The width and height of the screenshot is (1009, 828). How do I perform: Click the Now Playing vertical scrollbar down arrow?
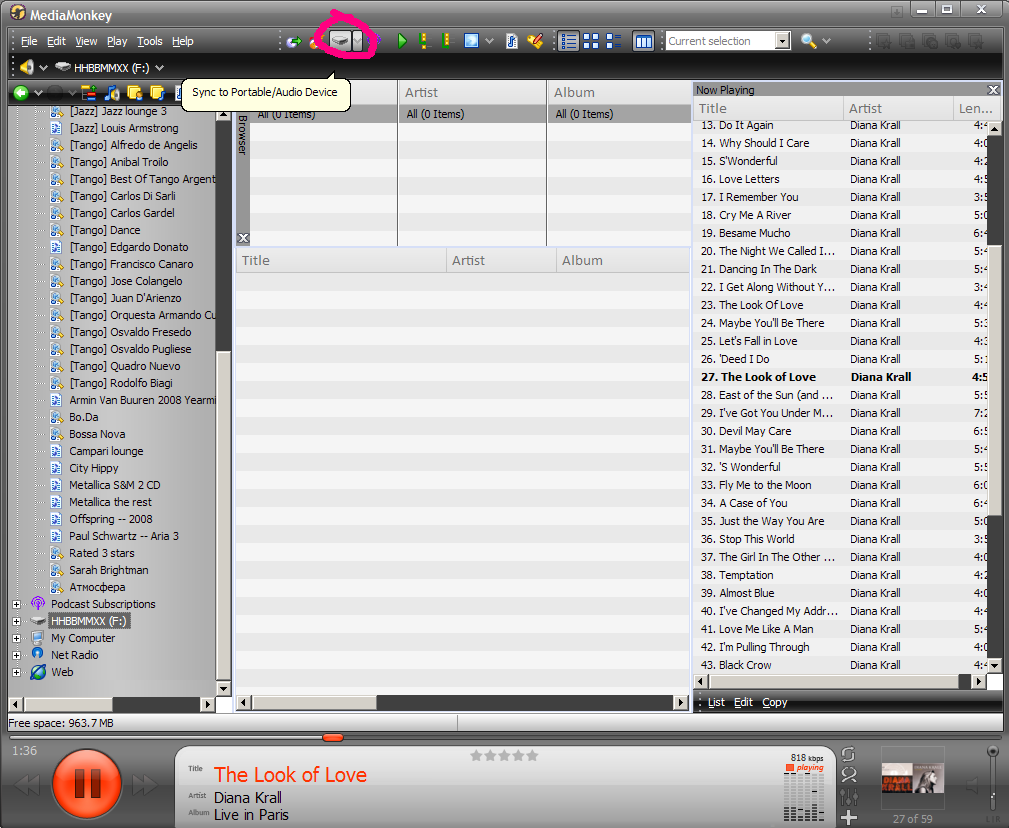click(x=994, y=666)
